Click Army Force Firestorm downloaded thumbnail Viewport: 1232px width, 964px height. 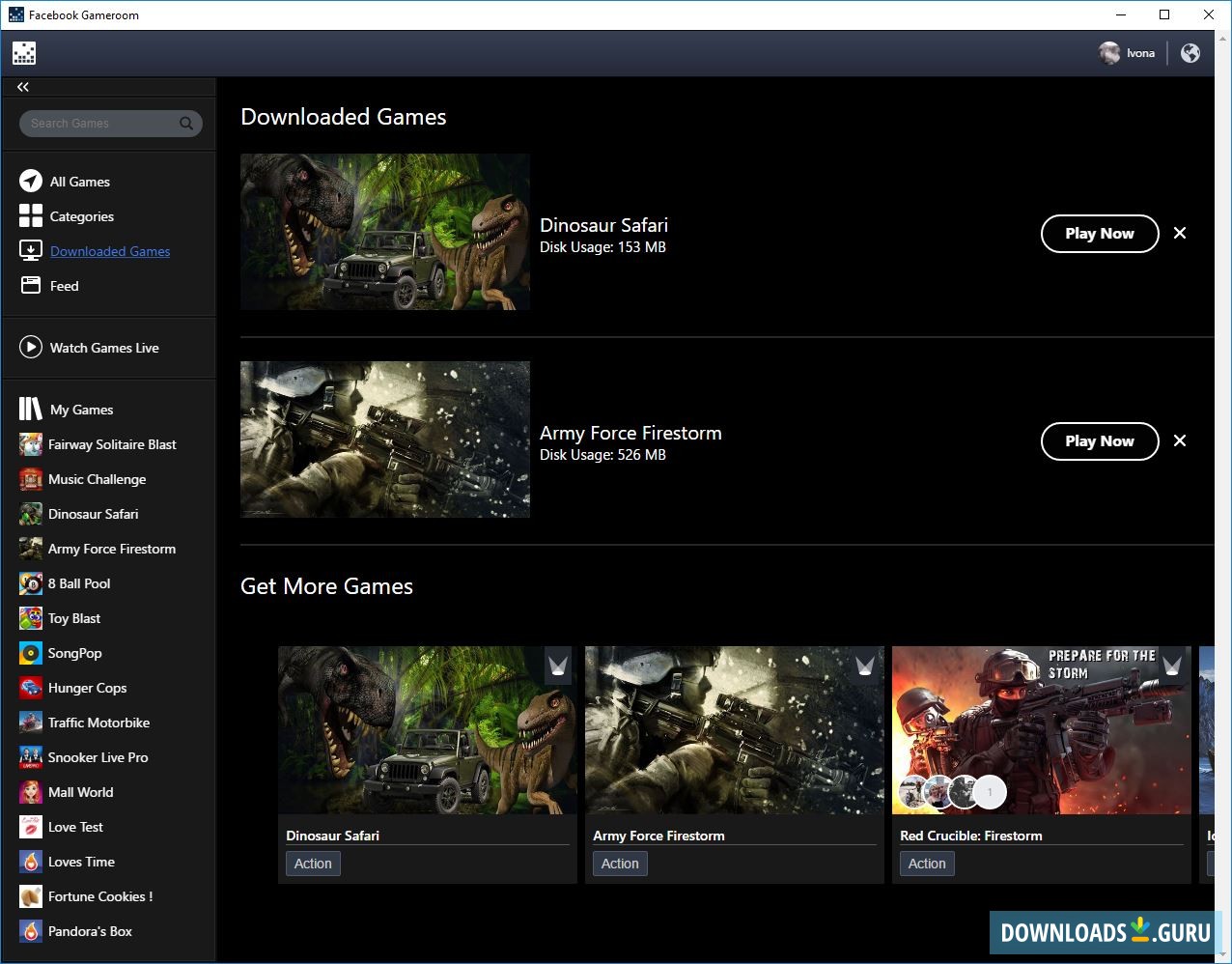pyautogui.click(x=385, y=439)
